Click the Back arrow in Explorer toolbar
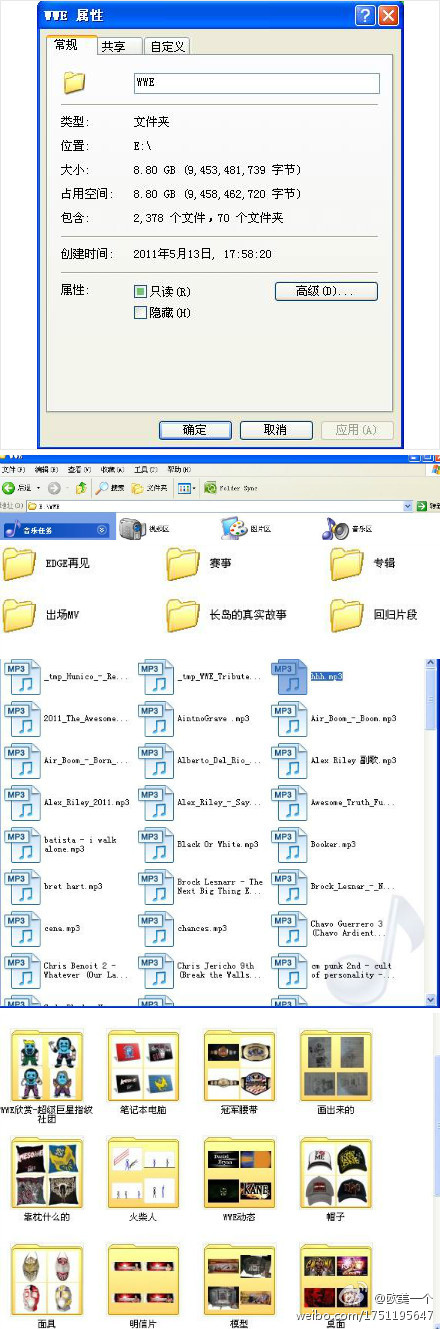The image size is (440, 1329). (x=8, y=488)
